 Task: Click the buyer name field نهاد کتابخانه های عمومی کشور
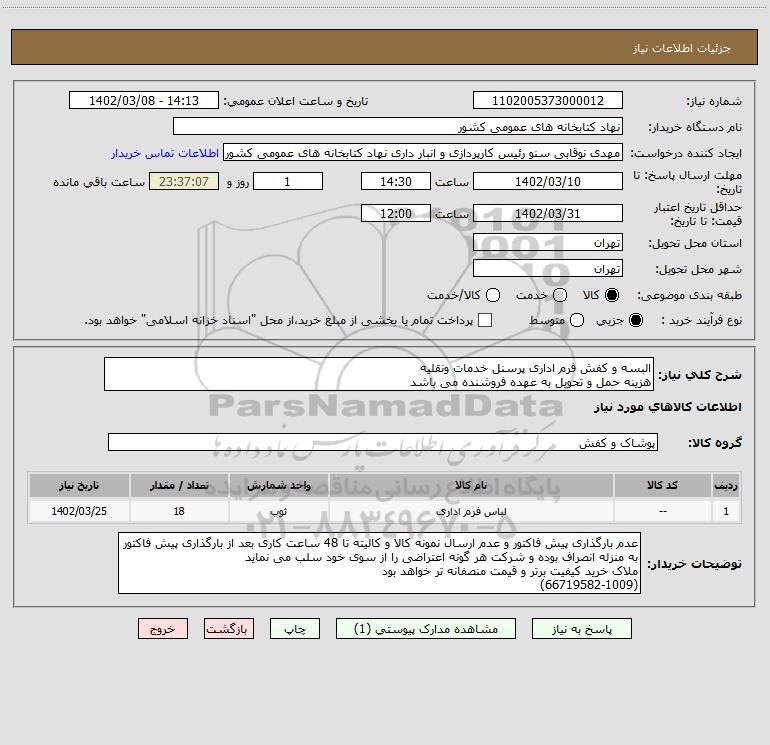pyautogui.click(x=398, y=127)
